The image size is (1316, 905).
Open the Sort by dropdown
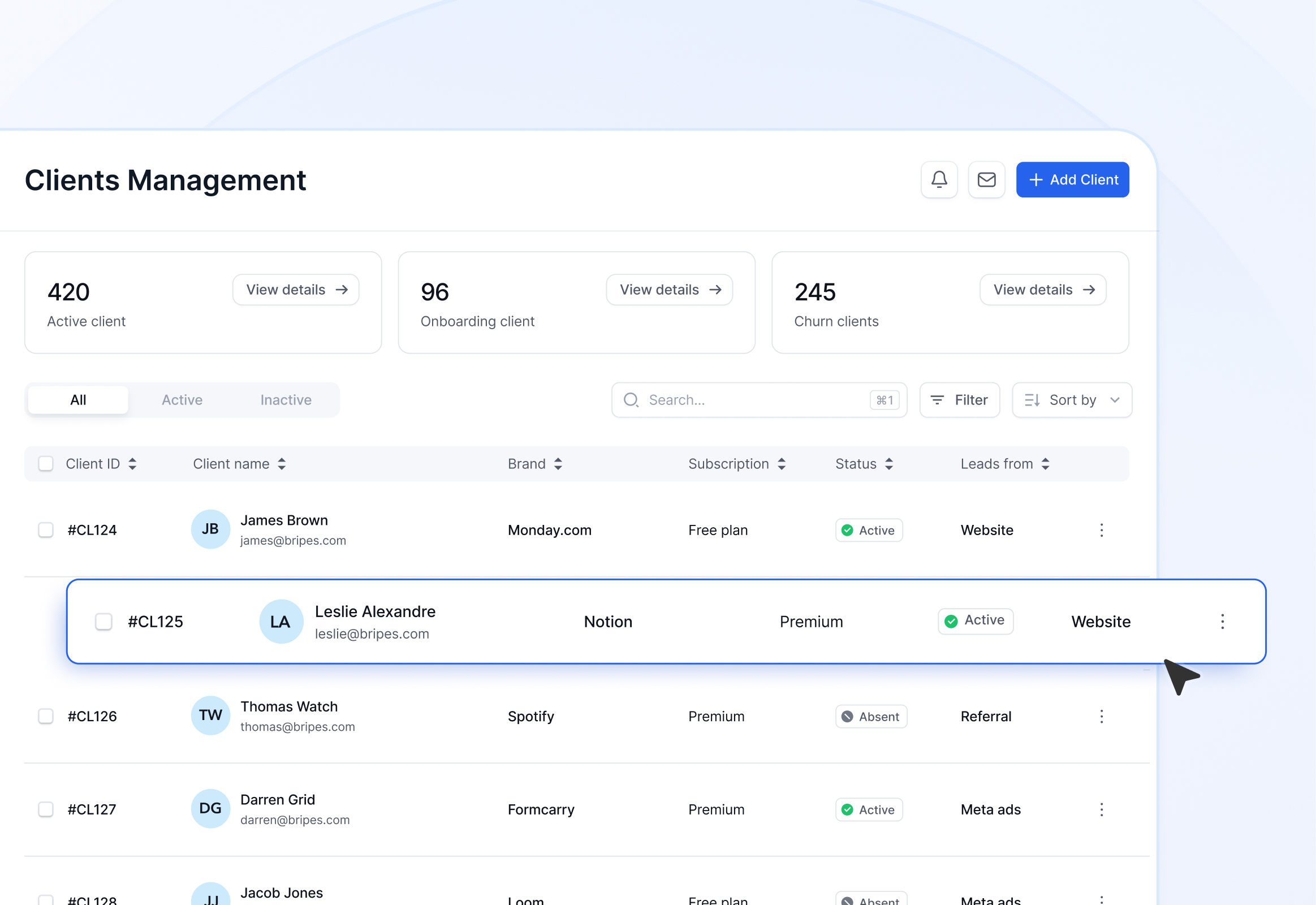pos(1072,400)
